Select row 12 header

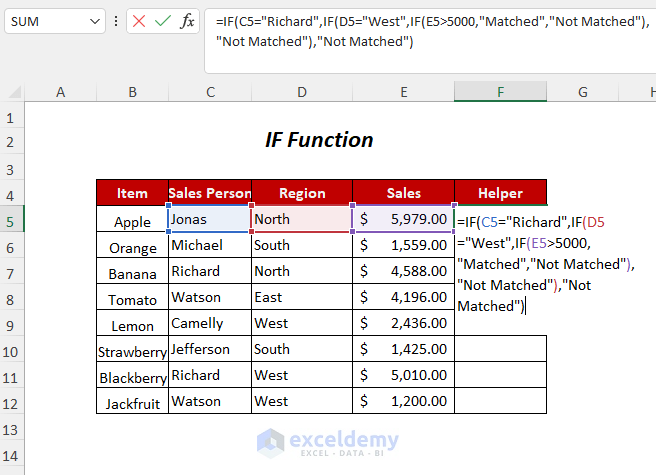pyautogui.click(x=12, y=402)
